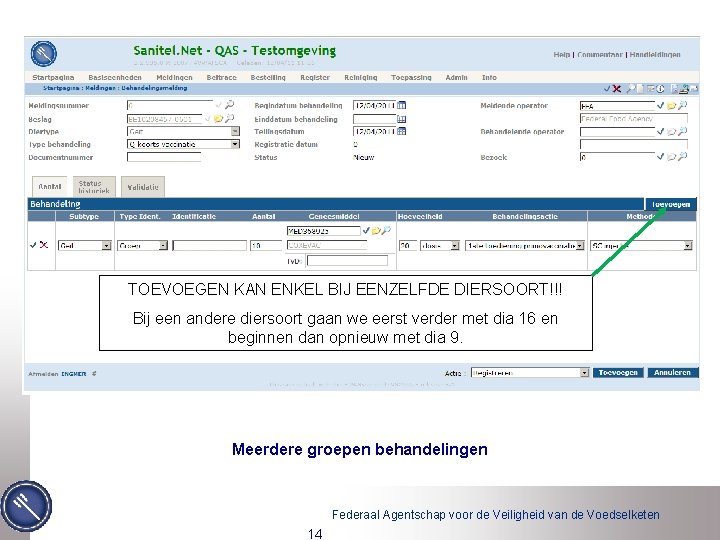Click the Hoeveelheid amount field showing 20
Image resolution: width=720 pixels, height=540 pixels.
[408, 246]
